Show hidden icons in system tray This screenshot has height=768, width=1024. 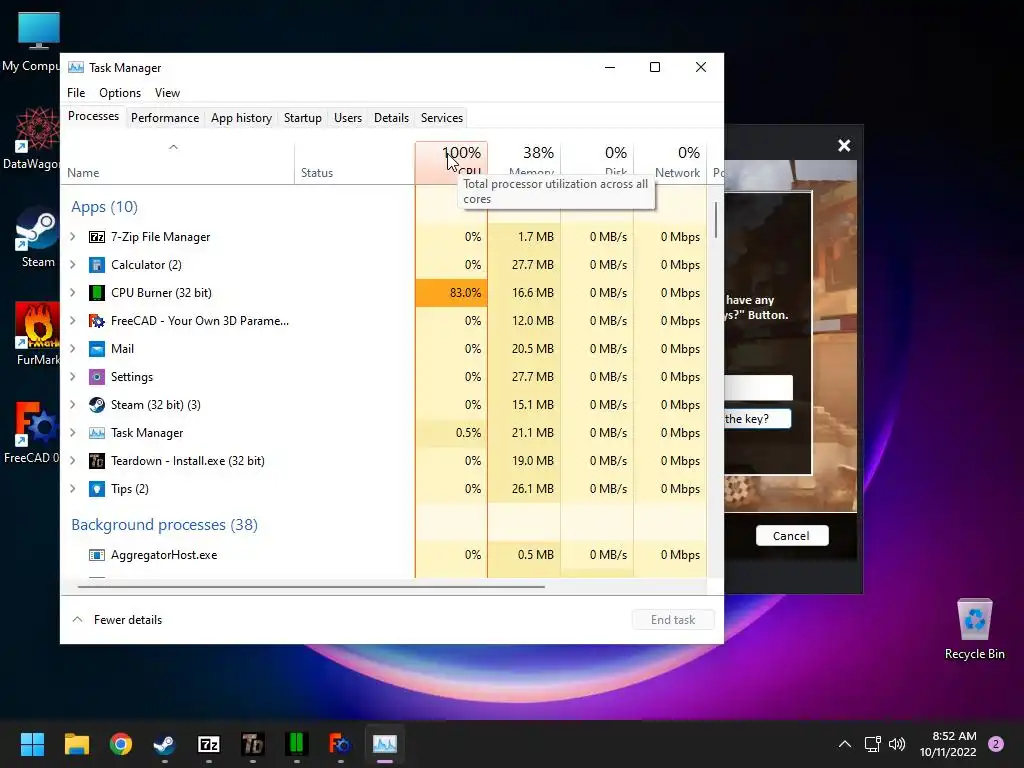point(844,744)
